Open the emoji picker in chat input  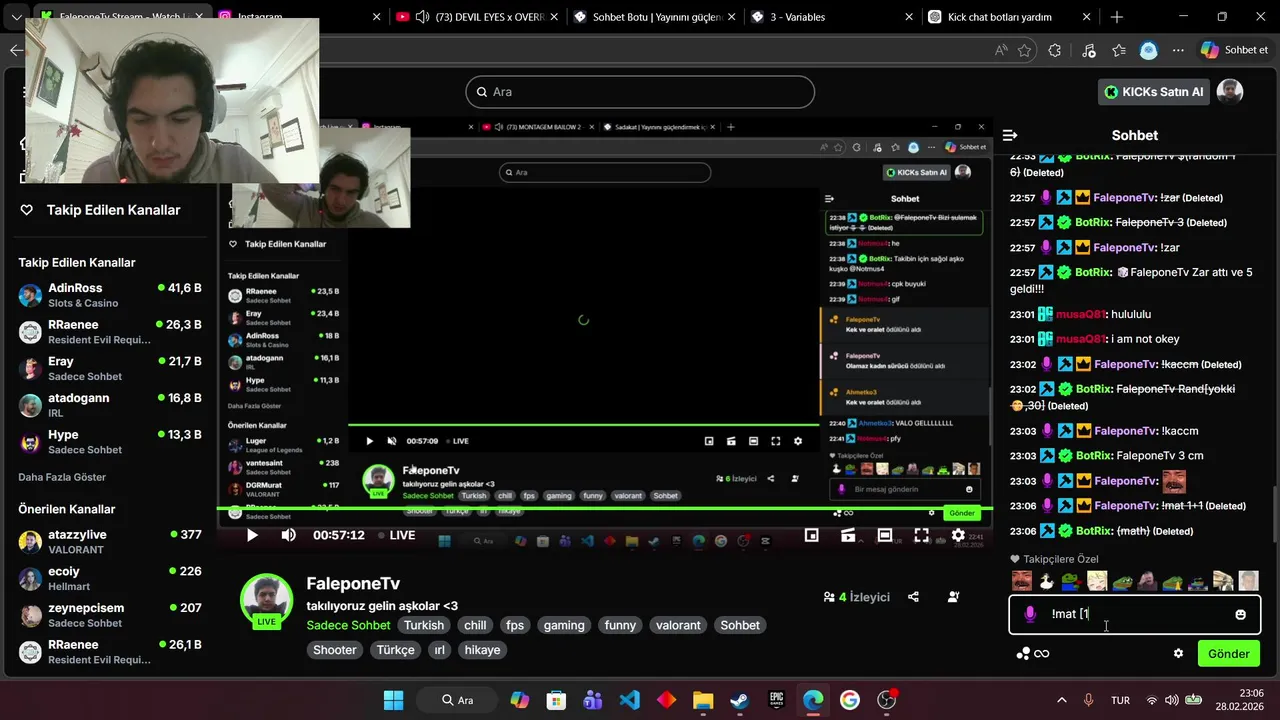(x=1240, y=614)
